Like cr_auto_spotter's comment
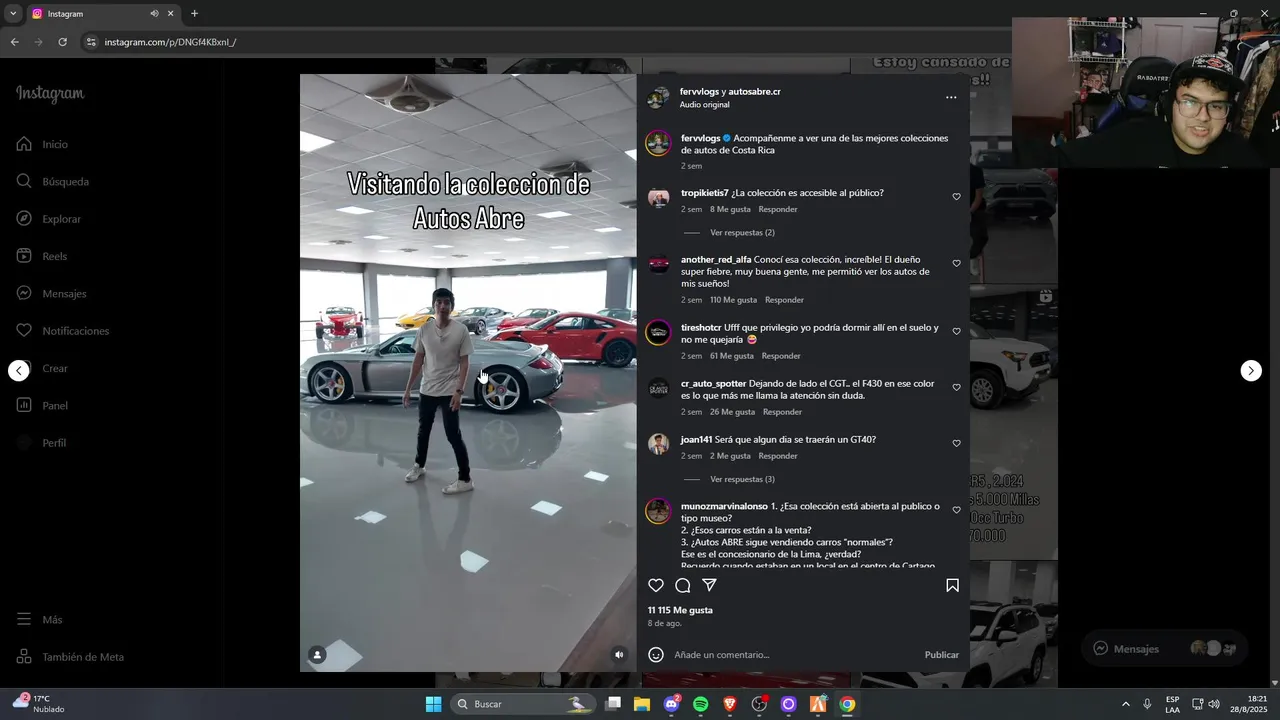This screenshot has width=1280, height=720. point(956,388)
